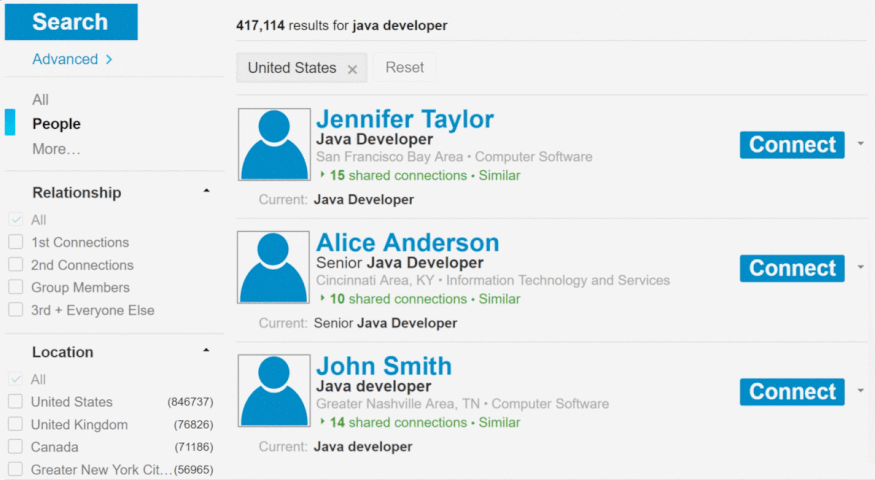875x480 pixels.
Task: Open Alice Anderson's profile picture
Action: tap(273, 267)
